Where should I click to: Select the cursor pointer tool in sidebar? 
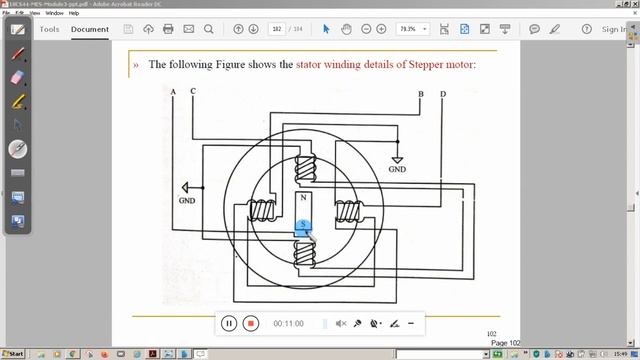click(x=18, y=125)
